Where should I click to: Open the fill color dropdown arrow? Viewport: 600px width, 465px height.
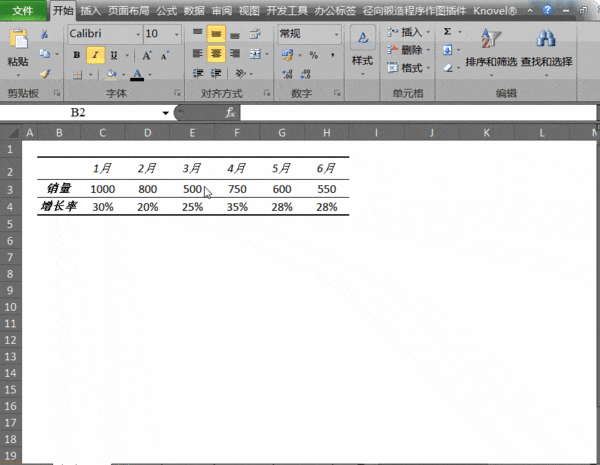[123, 74]
